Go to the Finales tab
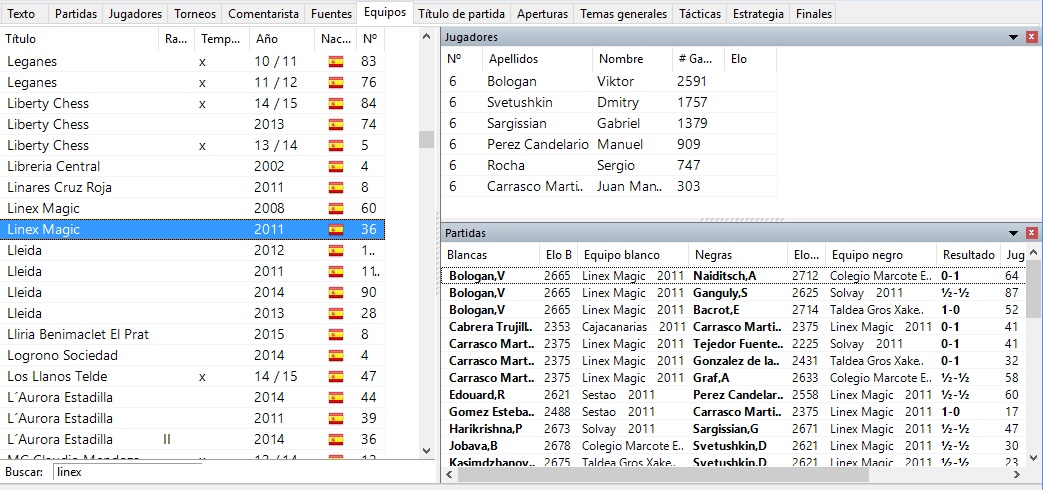 coord(812,14)
